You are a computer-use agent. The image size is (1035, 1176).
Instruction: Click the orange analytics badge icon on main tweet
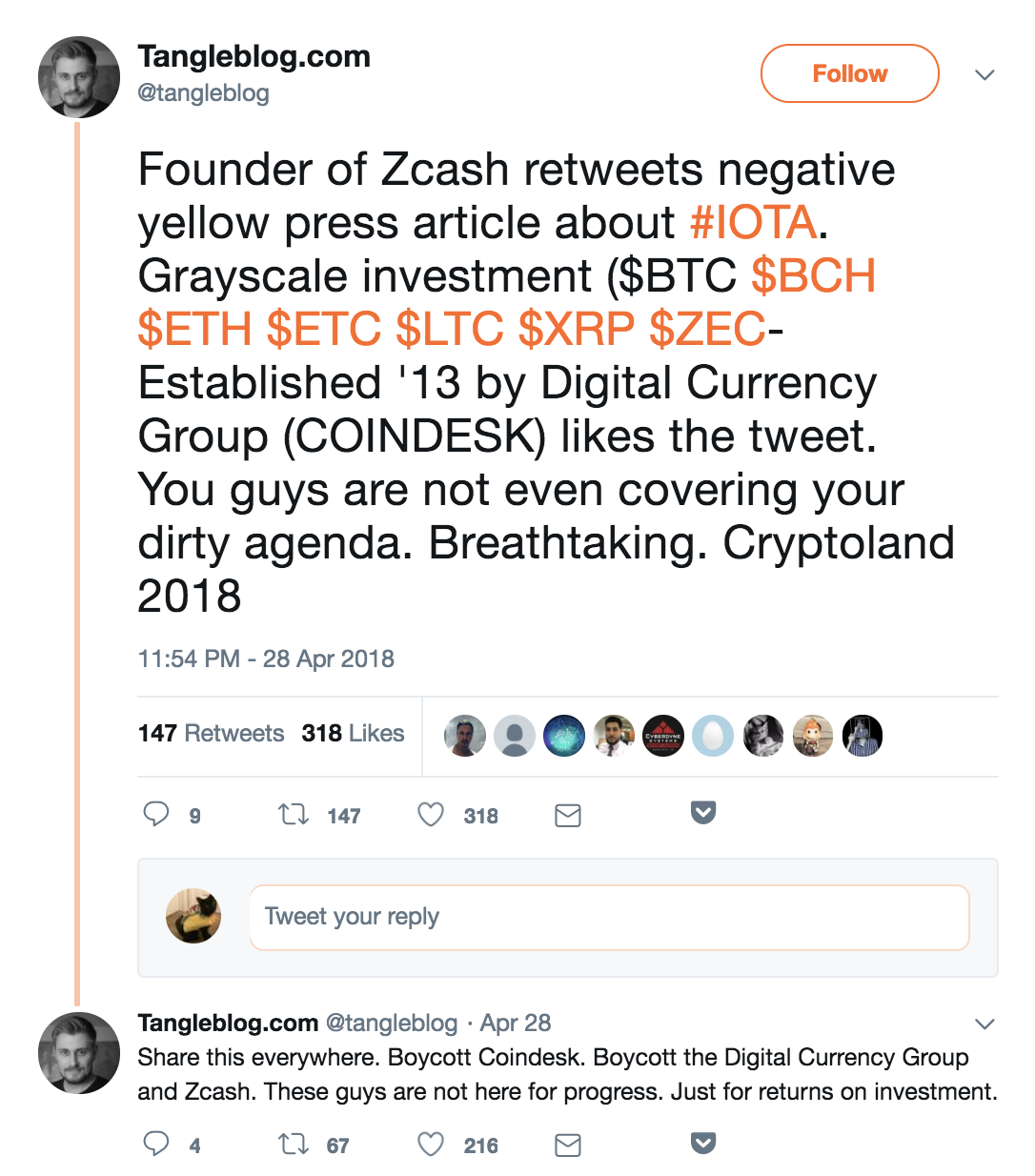tap(703, 813)
